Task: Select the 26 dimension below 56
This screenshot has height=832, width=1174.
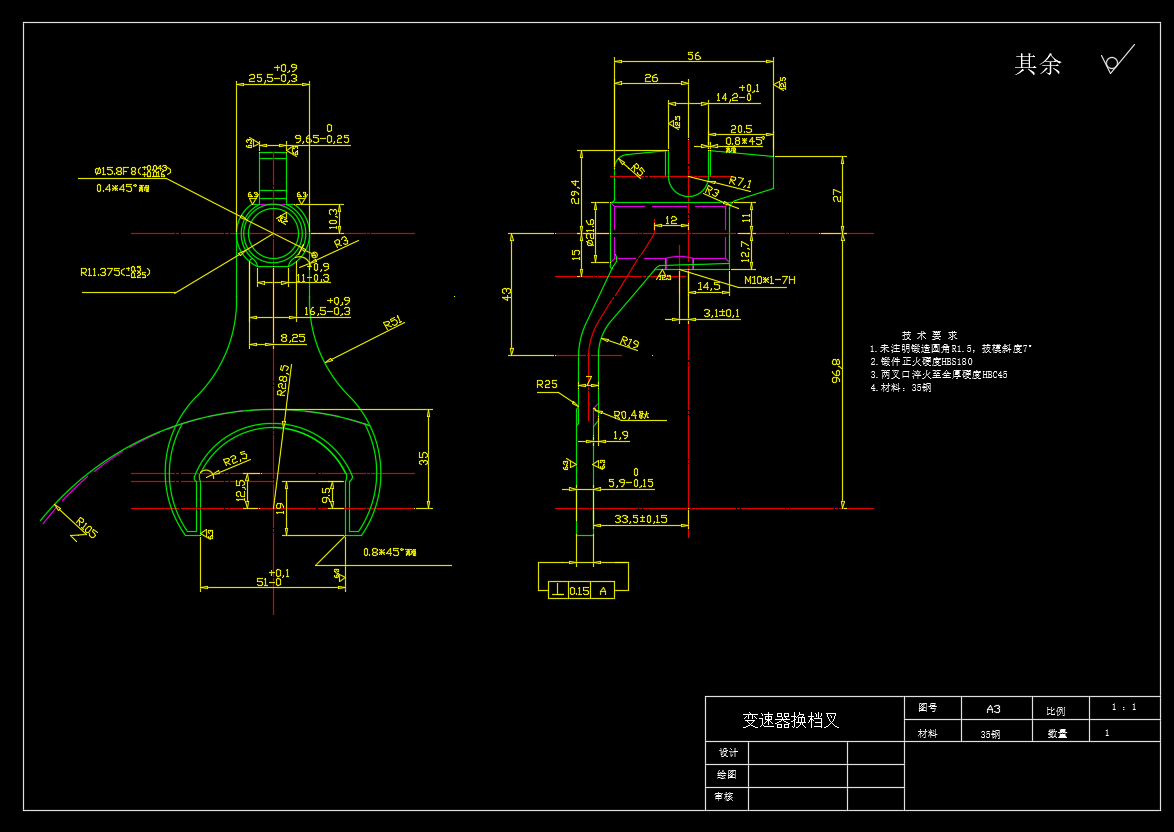Action: (x=651, y=78)
